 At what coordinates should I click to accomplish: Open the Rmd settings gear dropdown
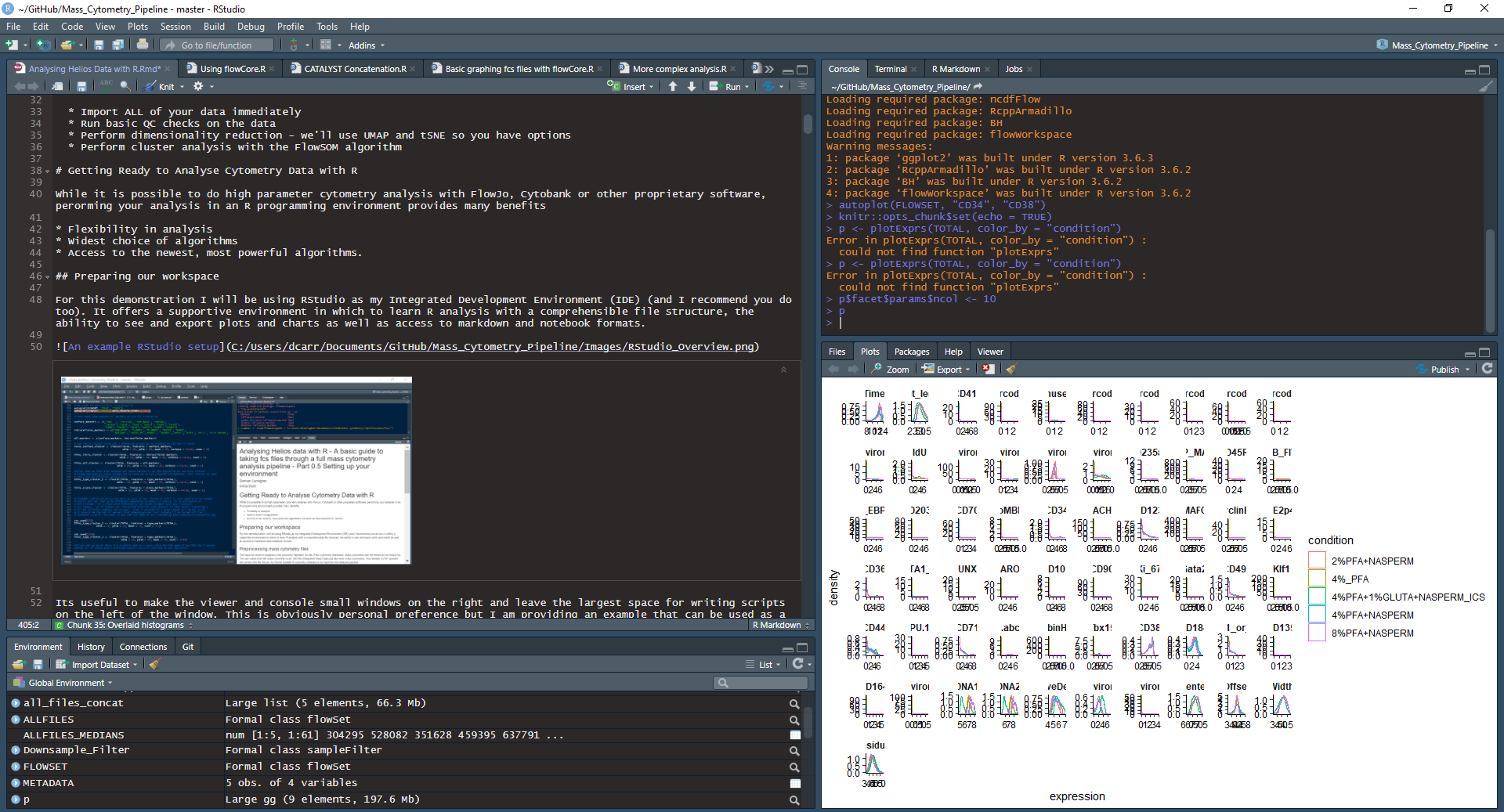[203, 86]
